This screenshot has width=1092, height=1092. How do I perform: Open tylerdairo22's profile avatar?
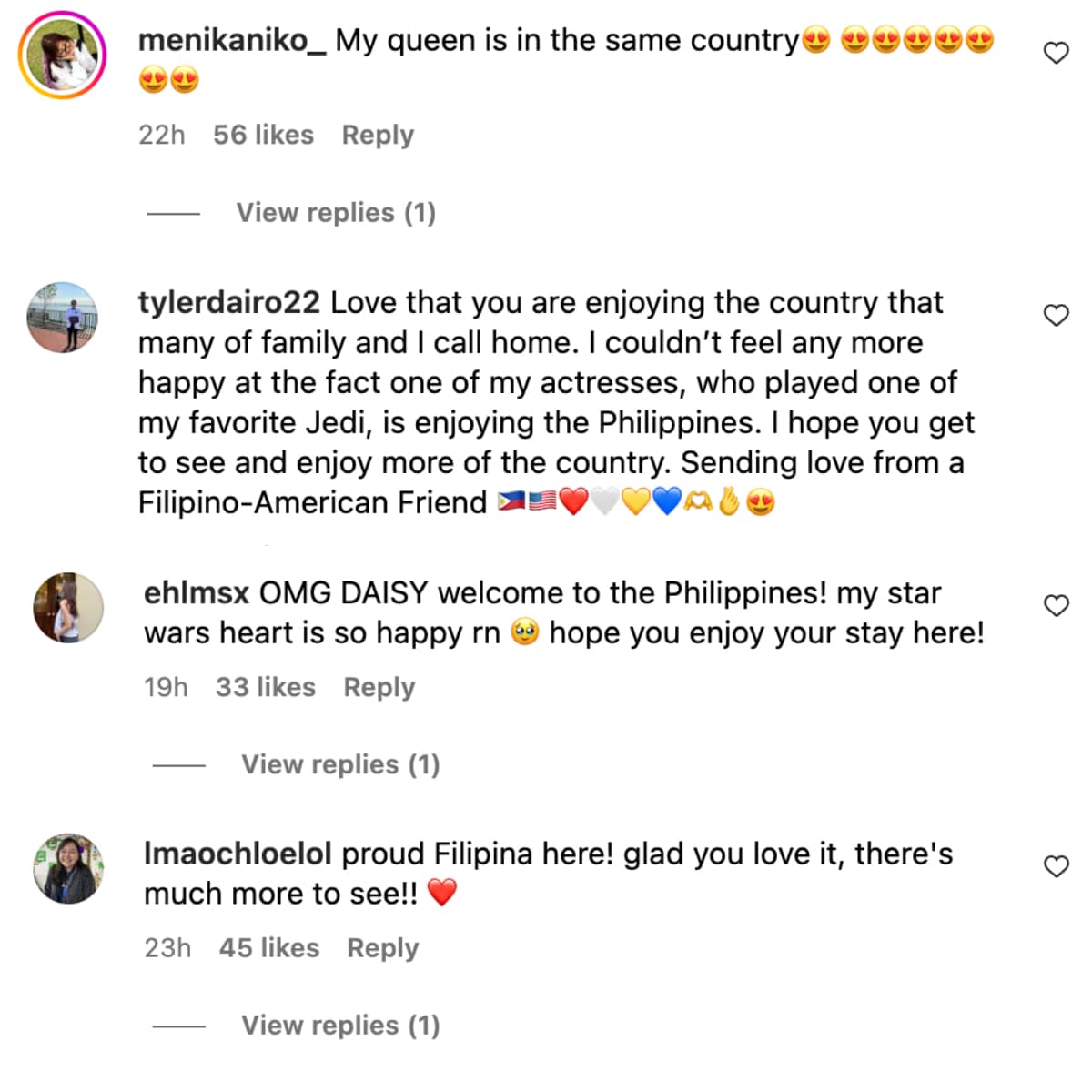[63, 318]
